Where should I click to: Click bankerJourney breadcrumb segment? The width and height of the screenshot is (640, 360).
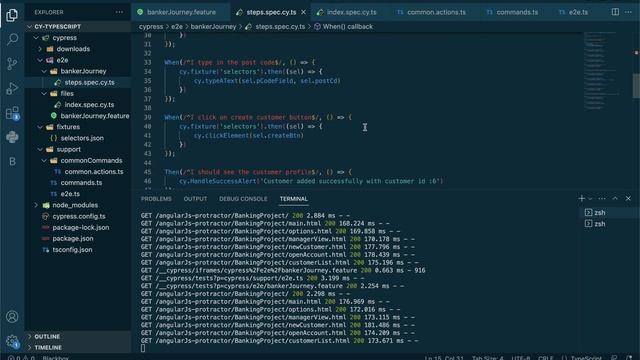(x=213, y=27)
